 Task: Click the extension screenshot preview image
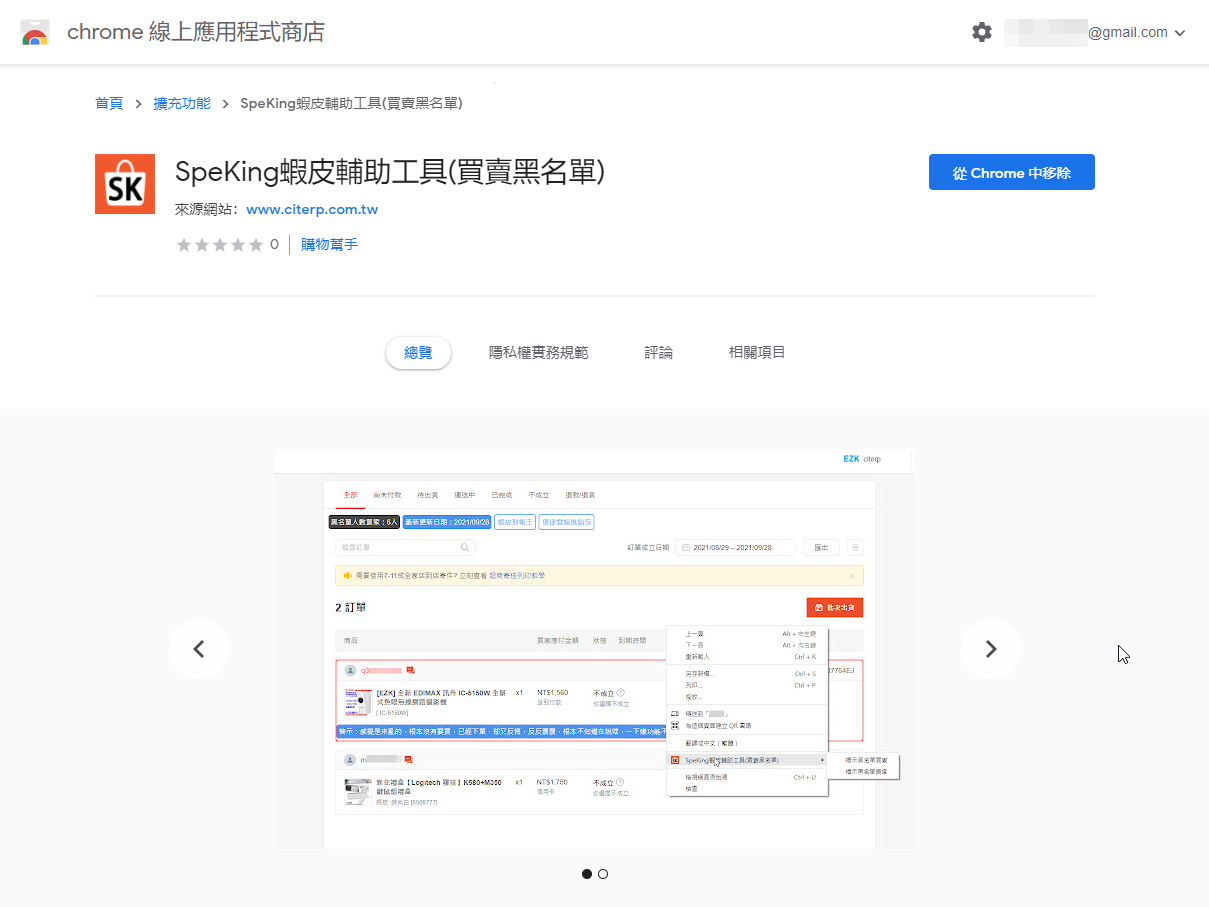pyautogui.click(x=594, y=649)
